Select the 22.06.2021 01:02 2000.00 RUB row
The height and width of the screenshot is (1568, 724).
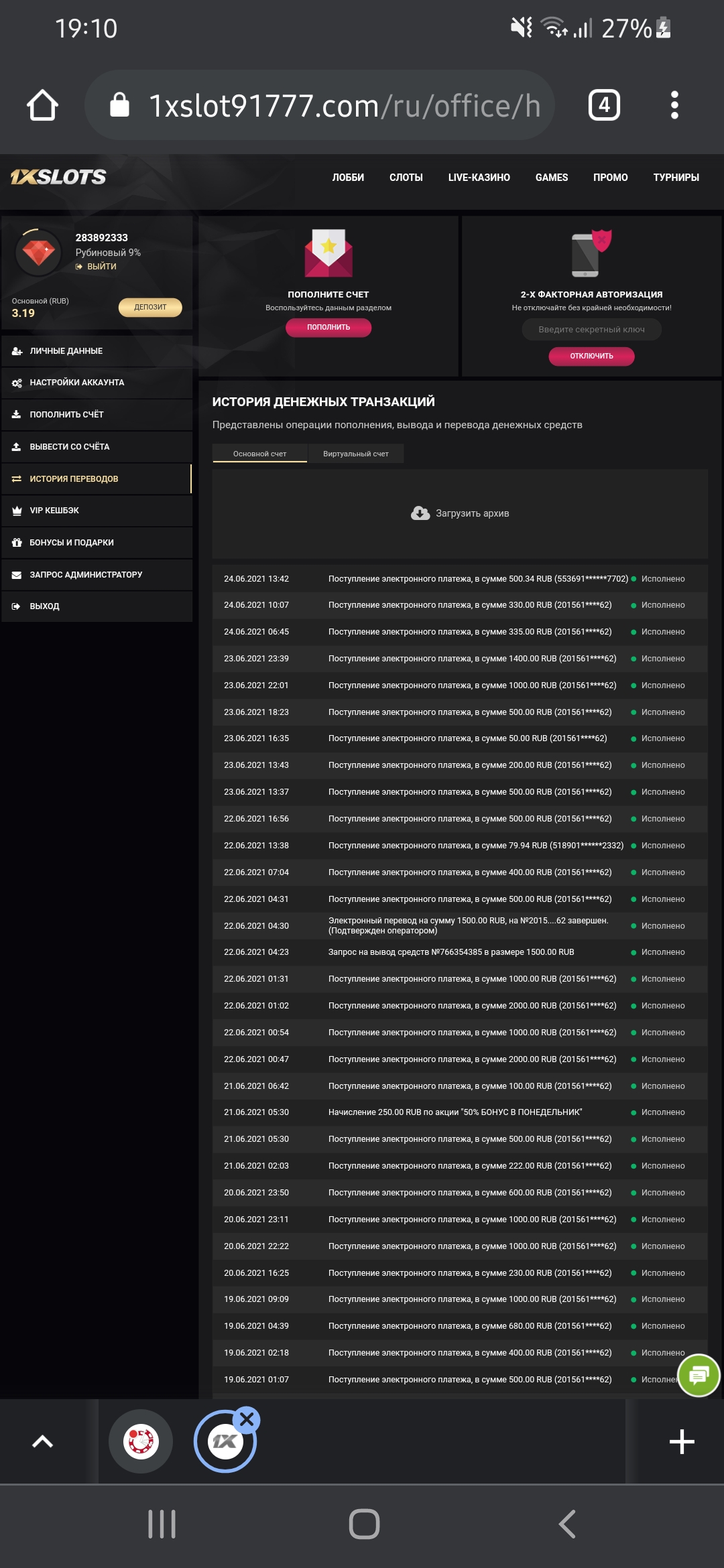click(460, 1006)
